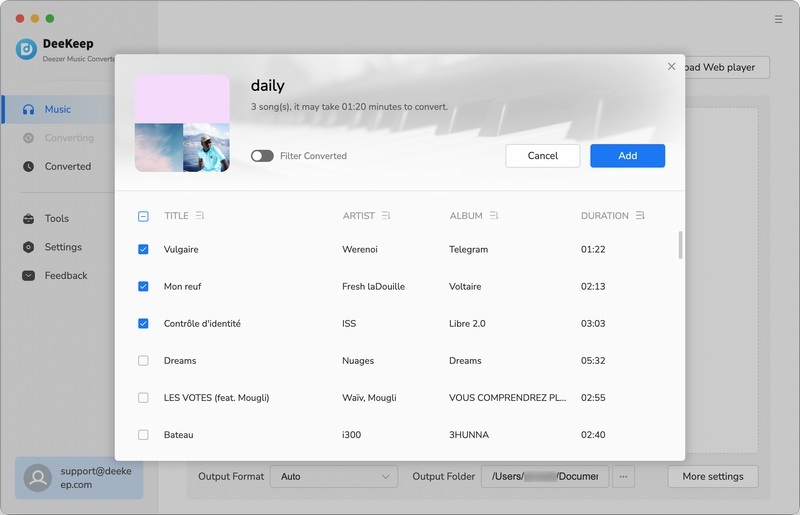Click the album 3HUNNA
Image resolution: width=800 pixels, height=515 pixels.
click(x=469, y=435)
